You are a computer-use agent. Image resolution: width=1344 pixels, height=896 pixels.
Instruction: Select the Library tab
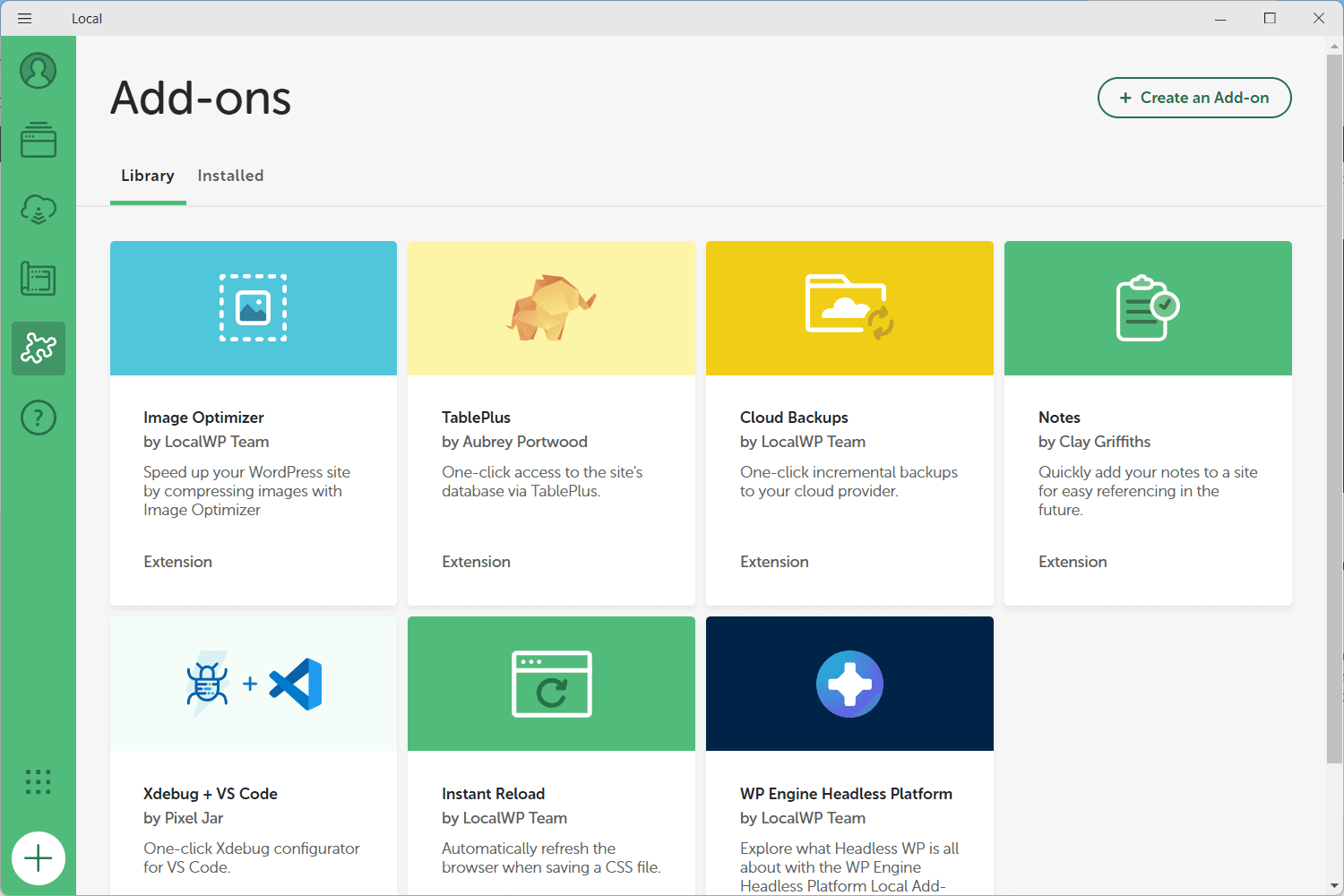(x=148, y=176)
